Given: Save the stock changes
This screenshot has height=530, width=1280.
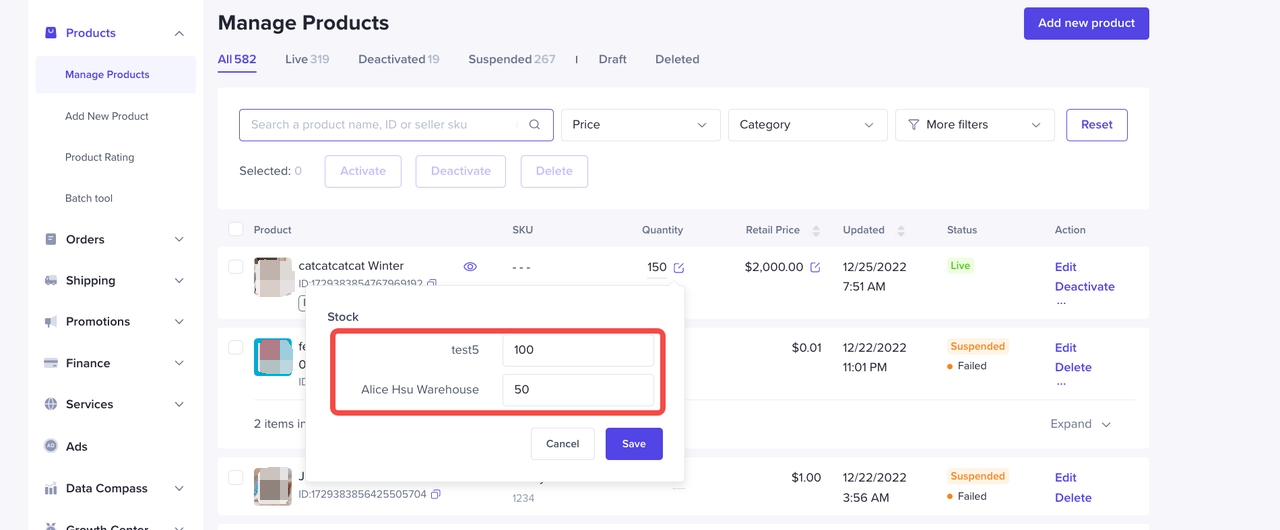Looking at the screenshot, I should (633, 444).
